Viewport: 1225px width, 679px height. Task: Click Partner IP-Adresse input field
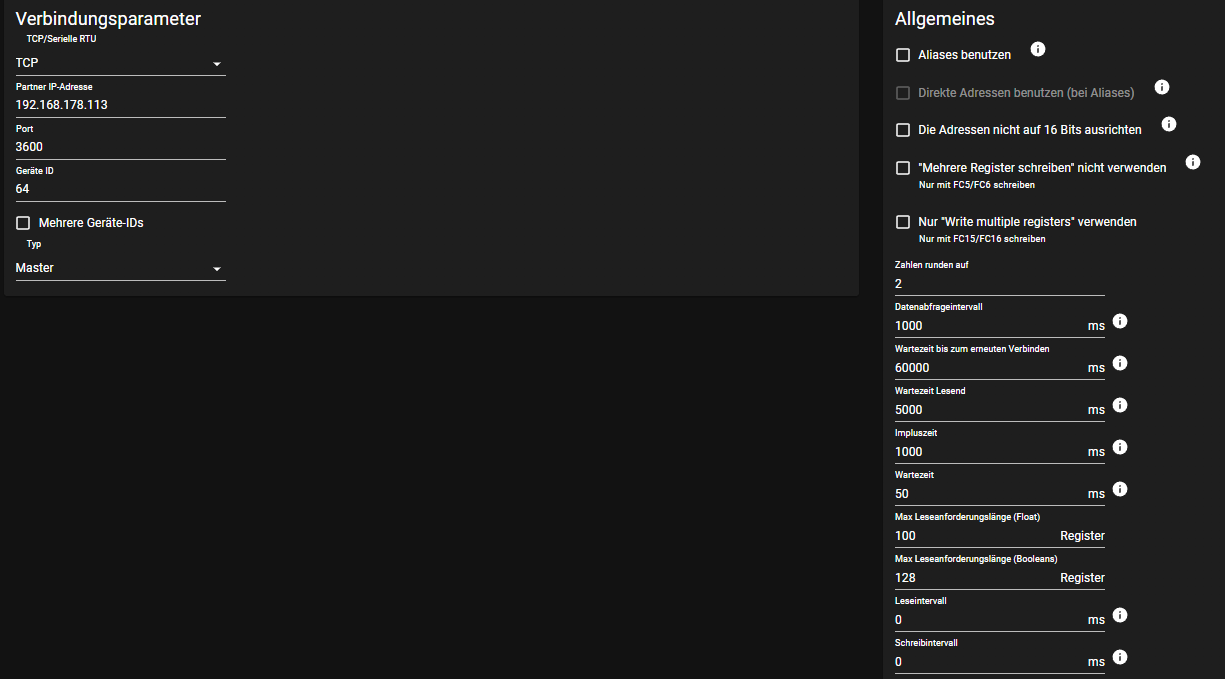coord(121,105)
